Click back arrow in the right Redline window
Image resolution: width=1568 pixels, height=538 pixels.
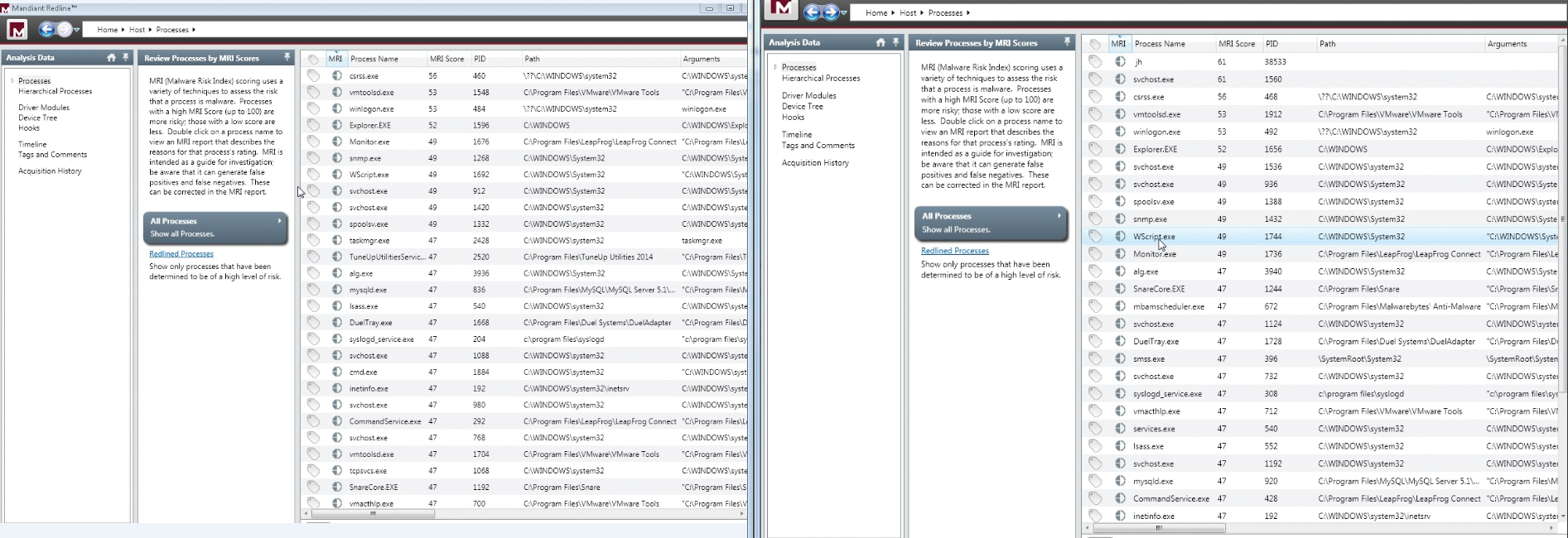point(813,12)
